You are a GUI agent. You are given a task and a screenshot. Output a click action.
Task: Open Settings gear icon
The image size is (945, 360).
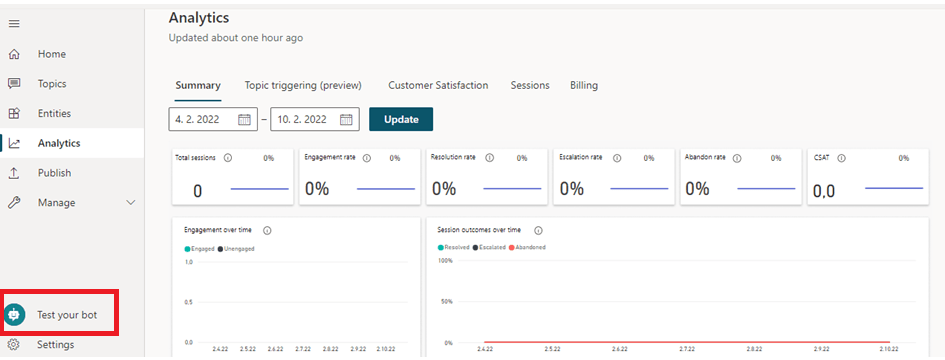14,345
